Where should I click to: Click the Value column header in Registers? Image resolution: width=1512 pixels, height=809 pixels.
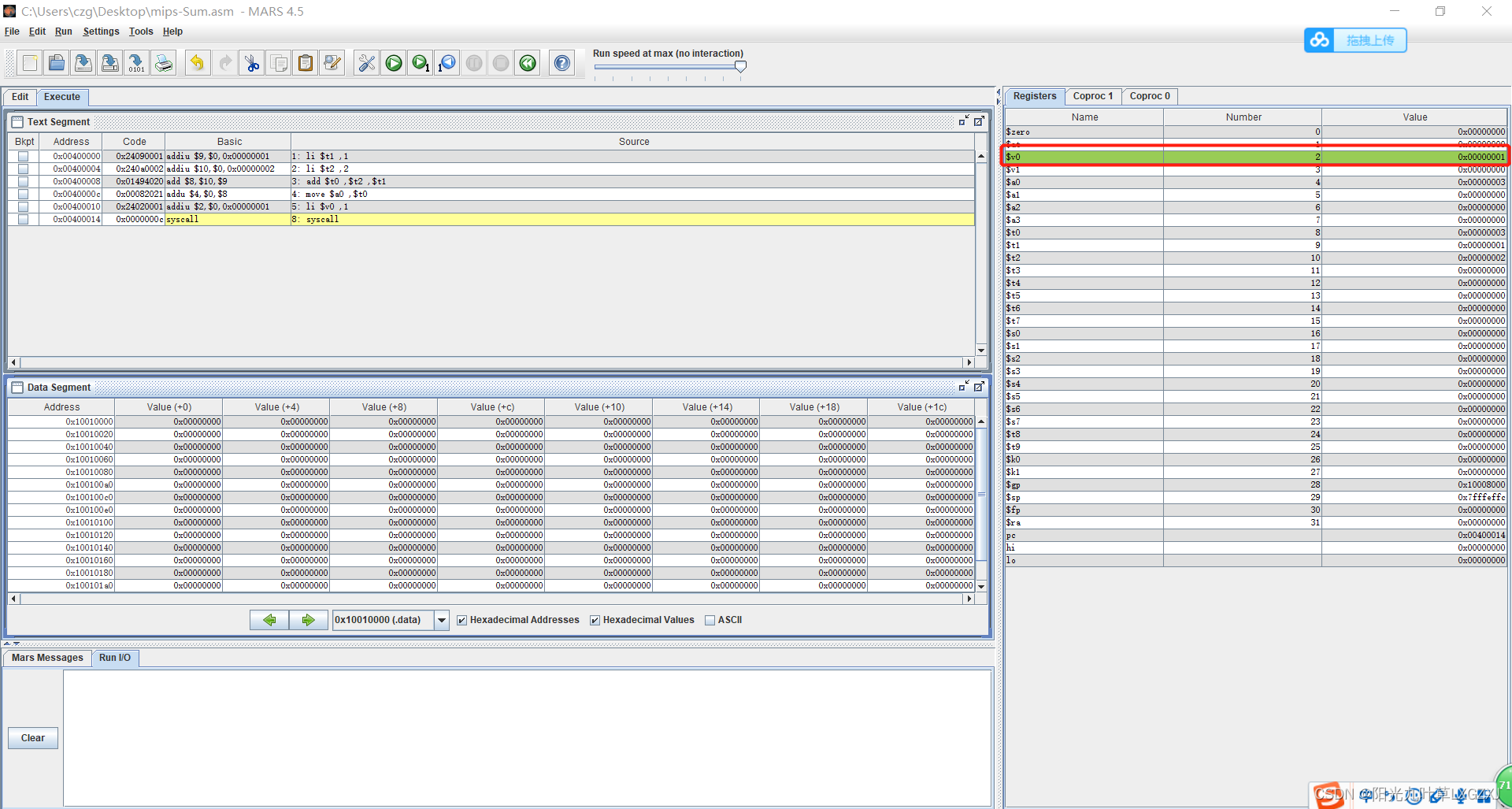[x=1414, y=117]
